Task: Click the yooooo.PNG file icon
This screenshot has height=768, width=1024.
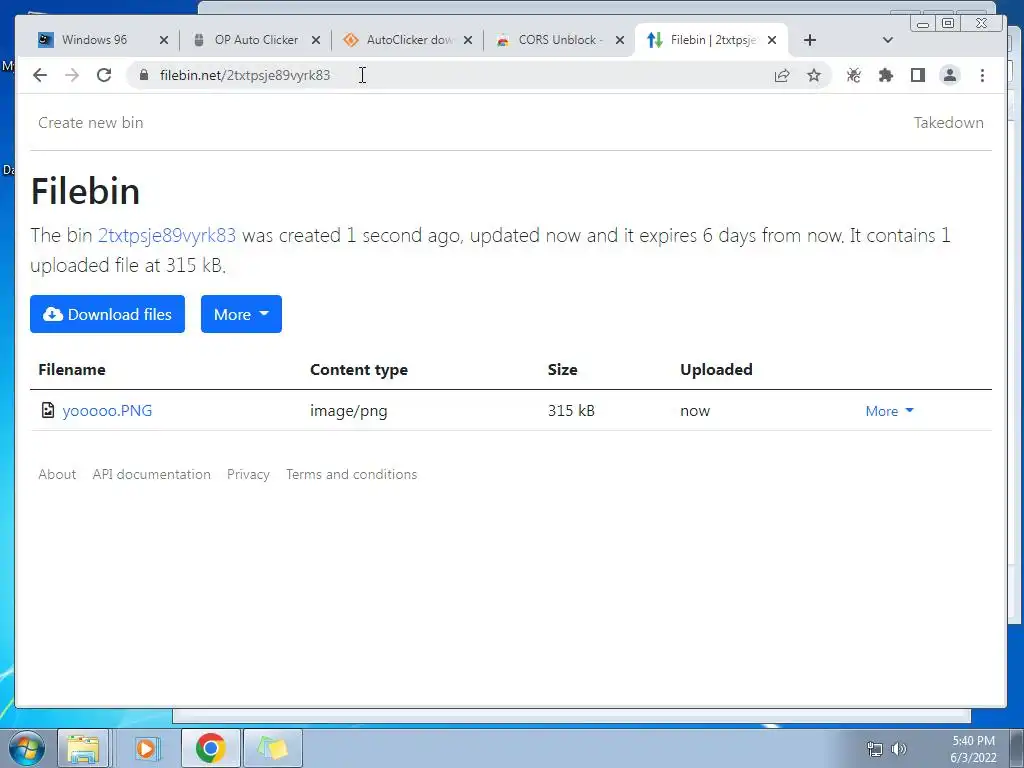Action: point(48,410)
